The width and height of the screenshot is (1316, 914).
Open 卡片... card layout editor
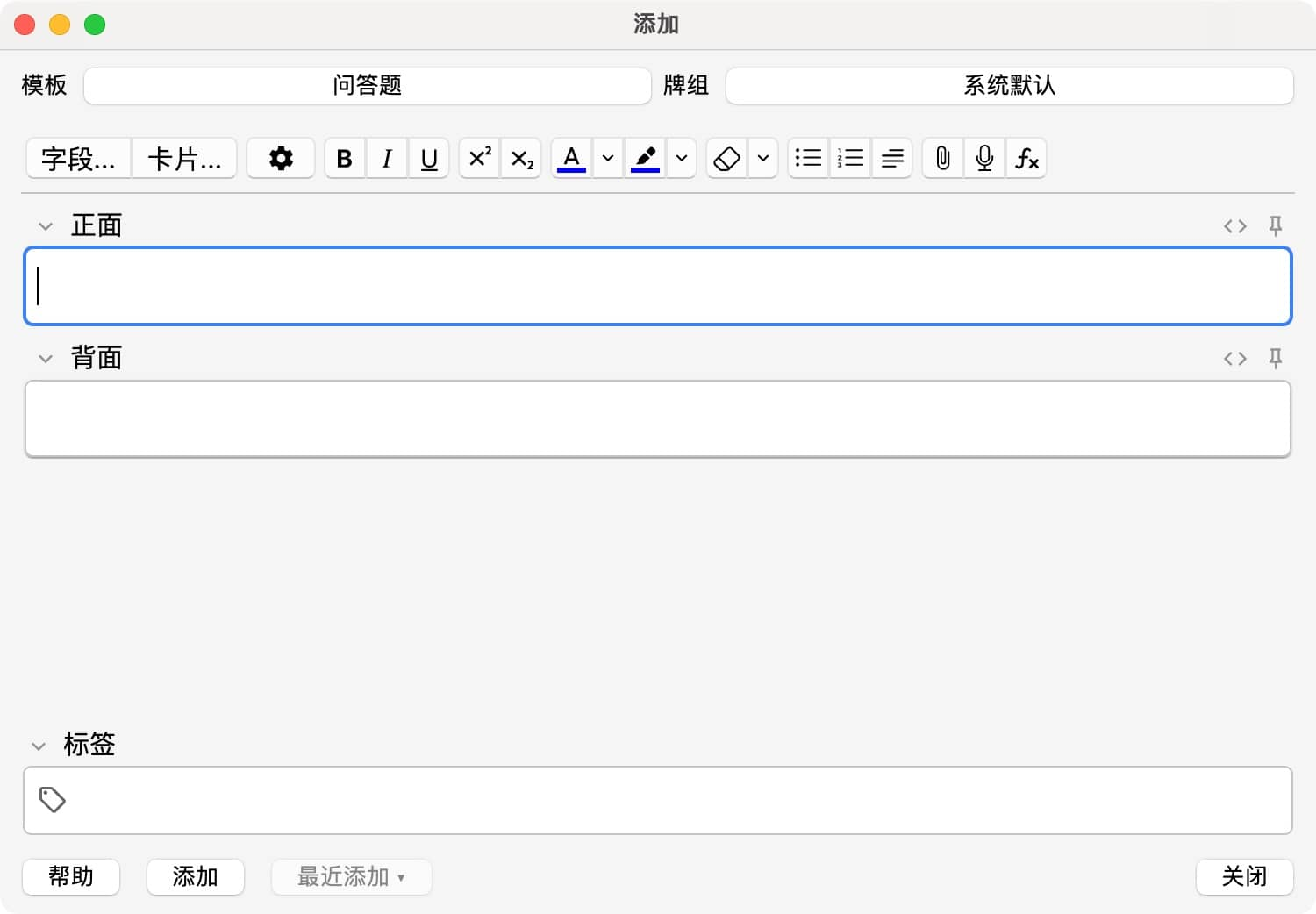click(184, 159)
